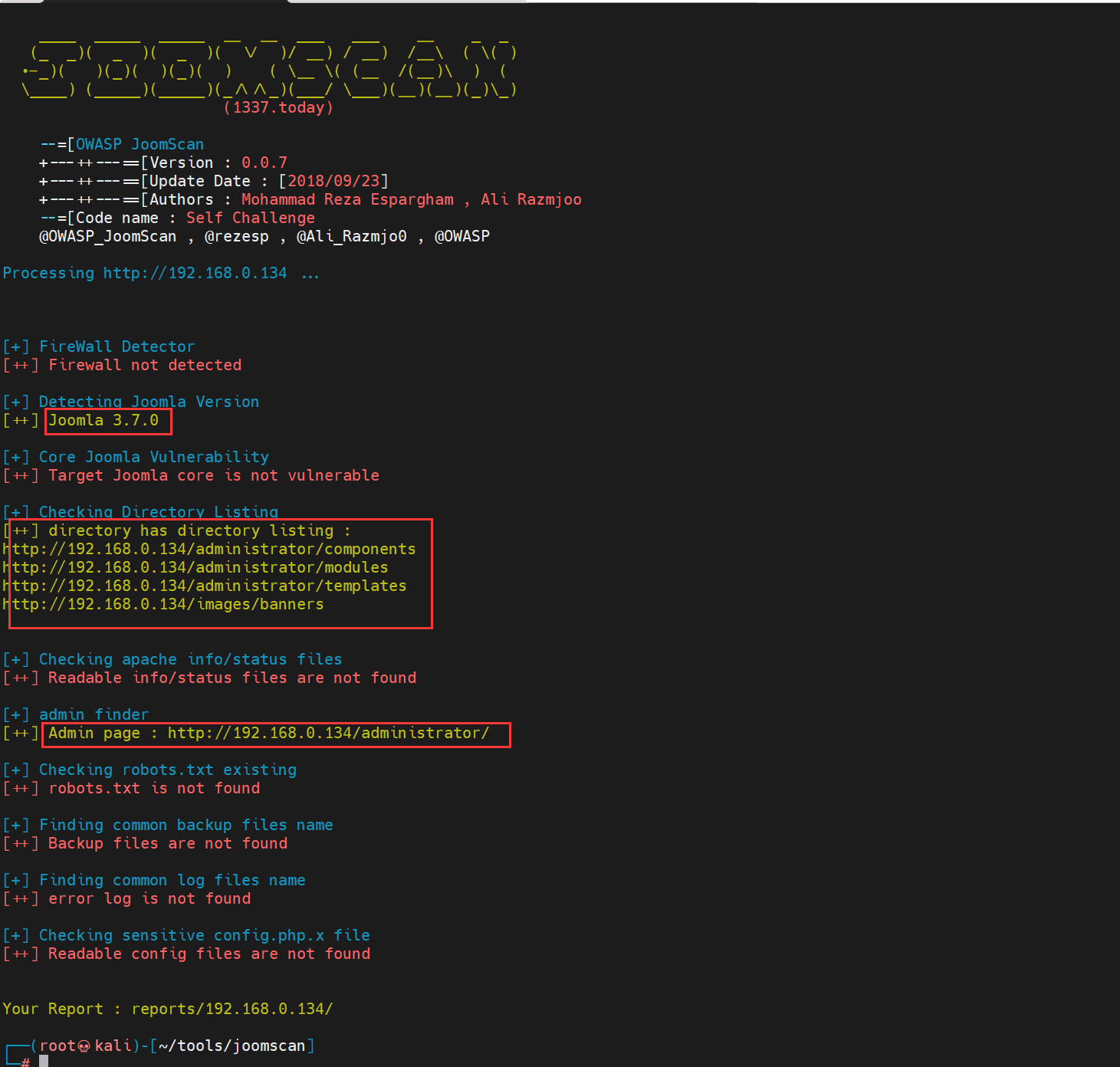Image resolution: width=1120 pixels, height=1067 pixels.
Task: Click the terminal cursor at the prompt
Action: 44,1061
